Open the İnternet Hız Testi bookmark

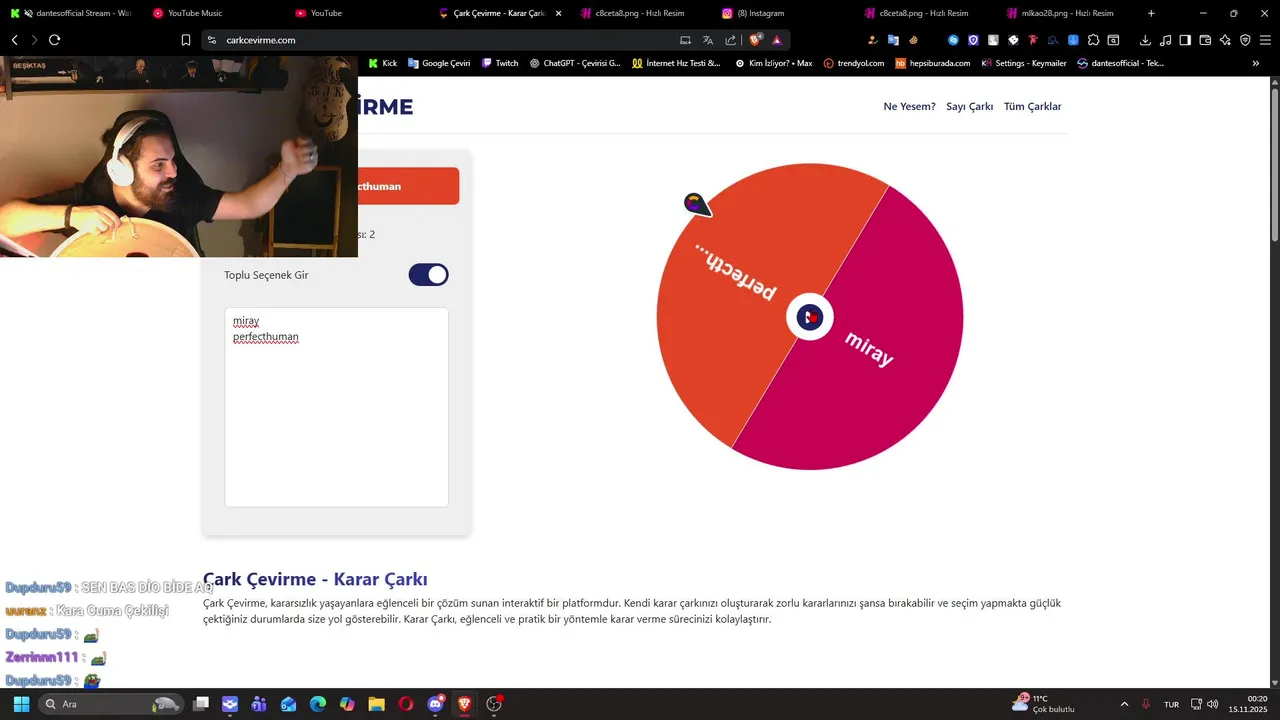pyautogui.click(x=676, y=63)
